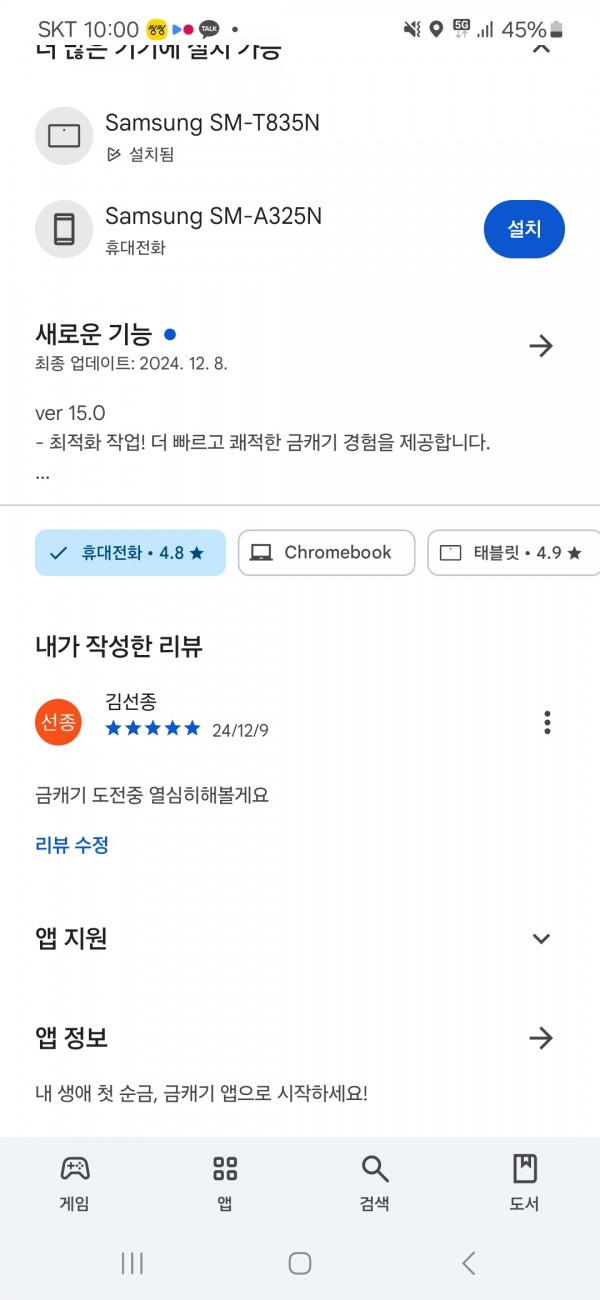This screenshot has height=1300, width=600.
Task: Tap the Samsung SM-A325N phone device icon
Action: pyautogui.click(x=64, y=229)
